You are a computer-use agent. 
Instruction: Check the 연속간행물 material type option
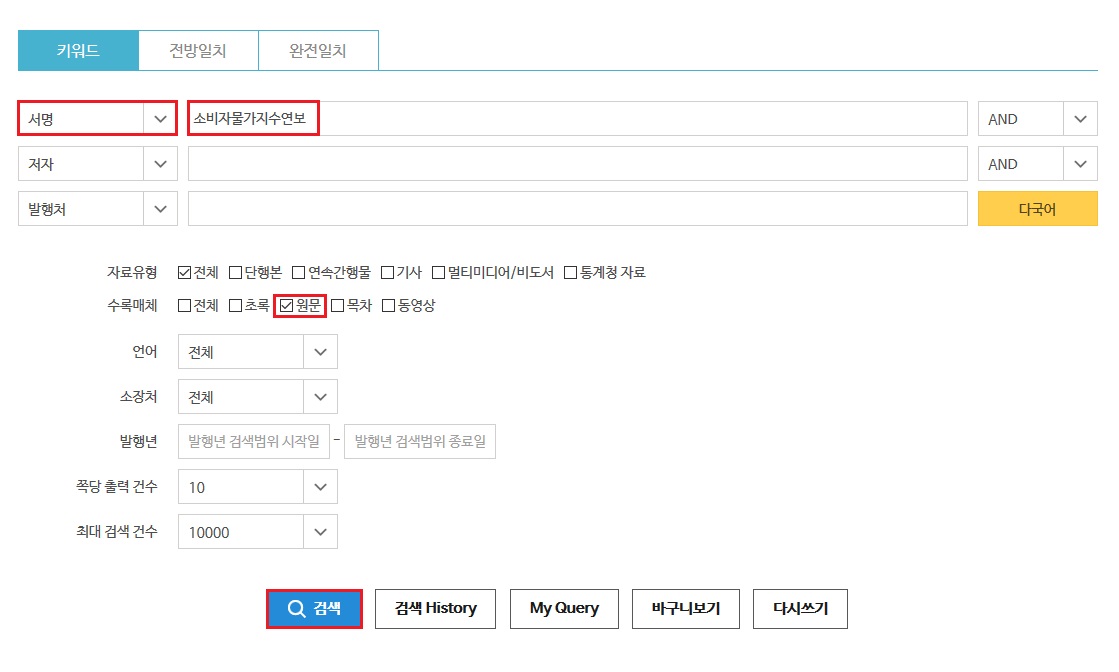(x=297, y=271)
